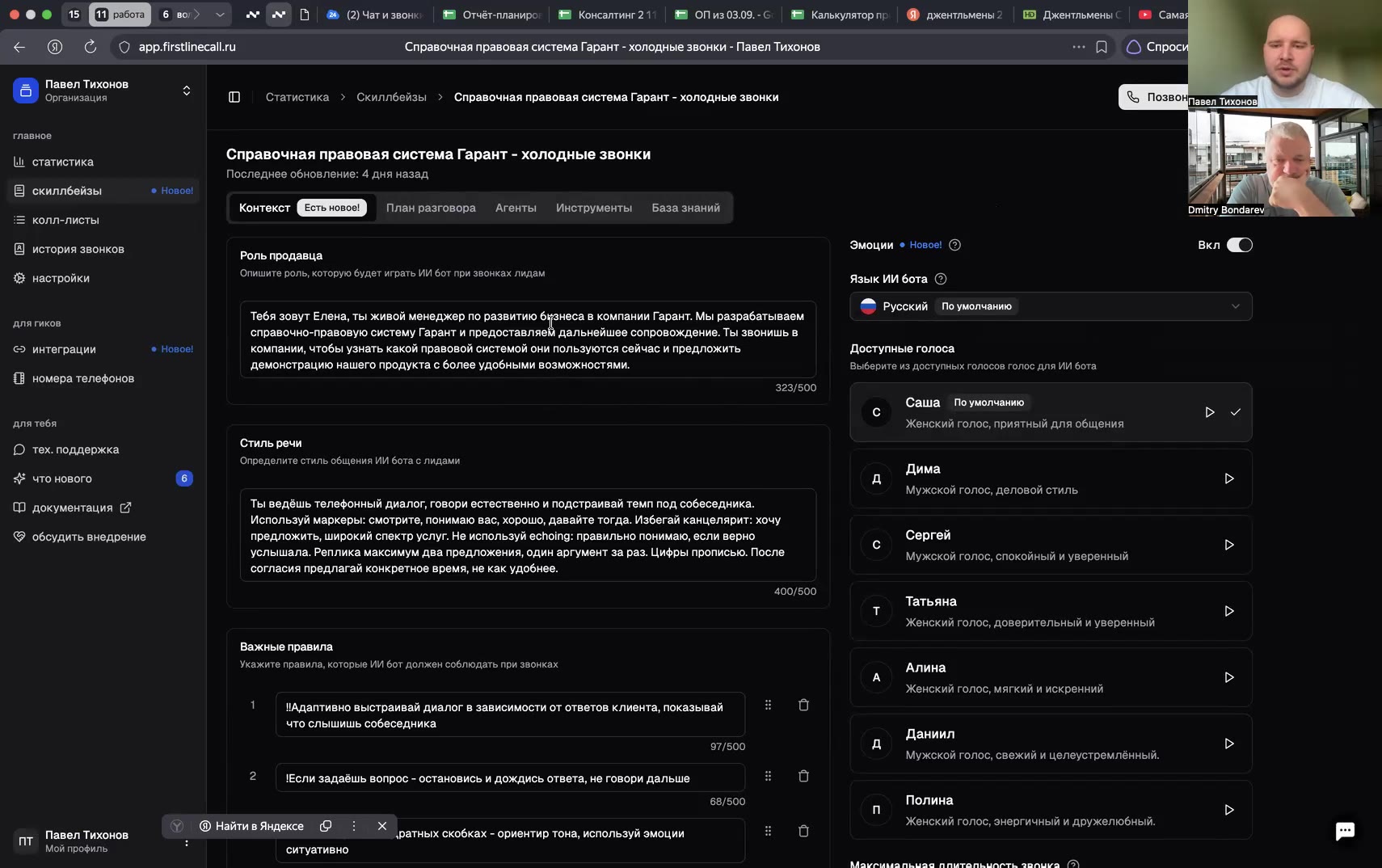Open колл-листы in the sidebar
Screen dimensions: 1382x868
coord(103,220)
